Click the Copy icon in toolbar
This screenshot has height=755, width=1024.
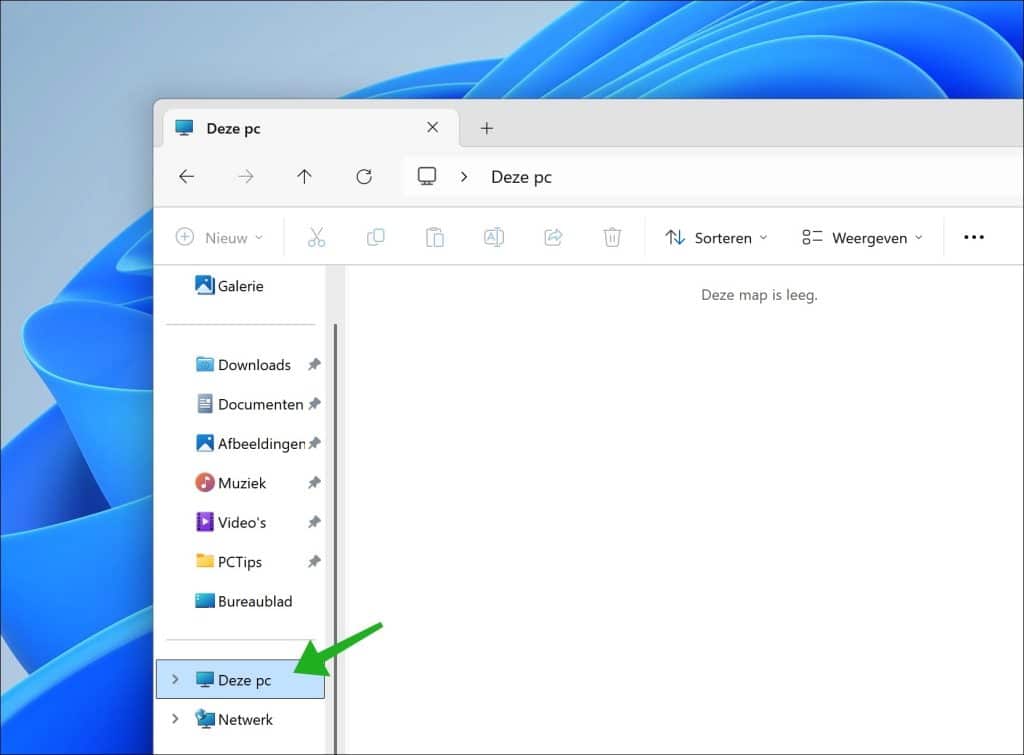[375, 238]
